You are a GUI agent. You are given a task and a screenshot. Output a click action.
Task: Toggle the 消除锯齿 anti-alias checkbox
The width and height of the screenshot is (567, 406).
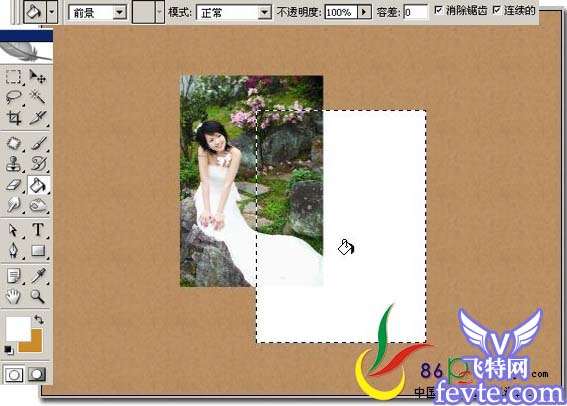click(438, 10)
